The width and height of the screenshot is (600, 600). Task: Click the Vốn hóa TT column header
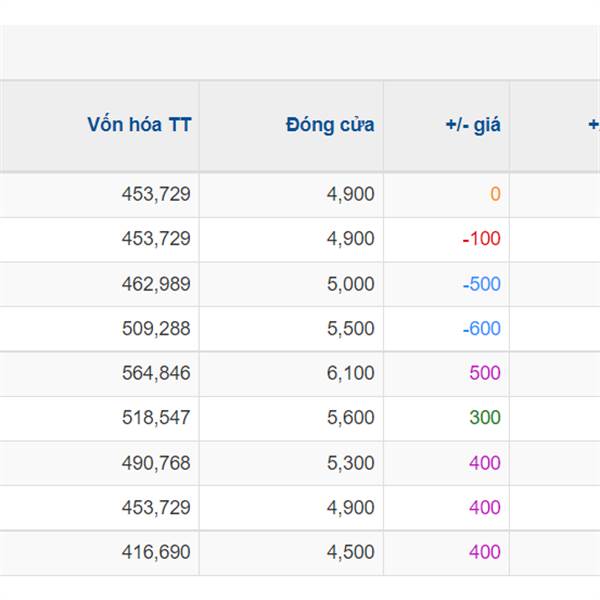coord(139,125)
